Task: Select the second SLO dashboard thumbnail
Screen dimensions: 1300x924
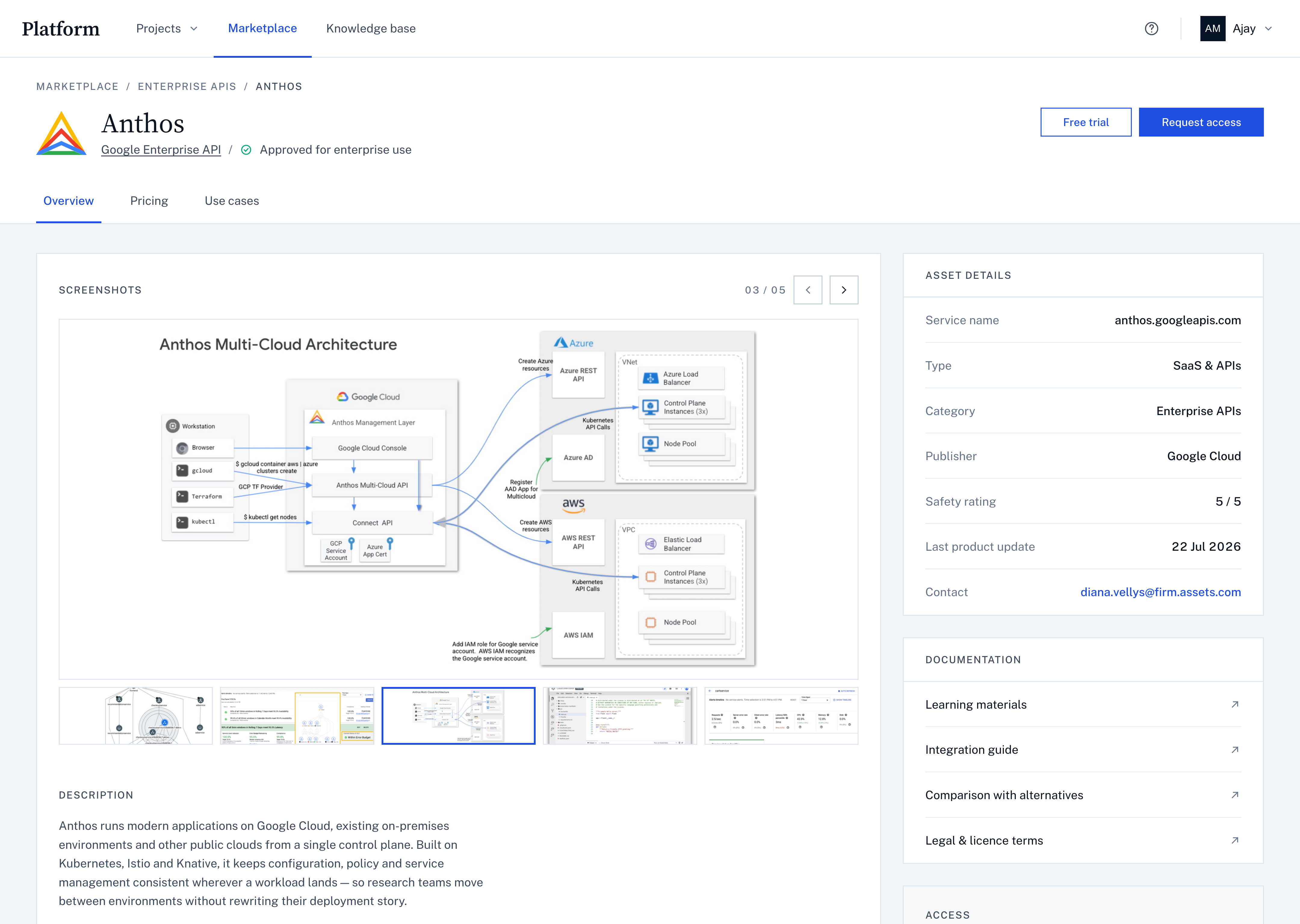Action: [297, 716]
